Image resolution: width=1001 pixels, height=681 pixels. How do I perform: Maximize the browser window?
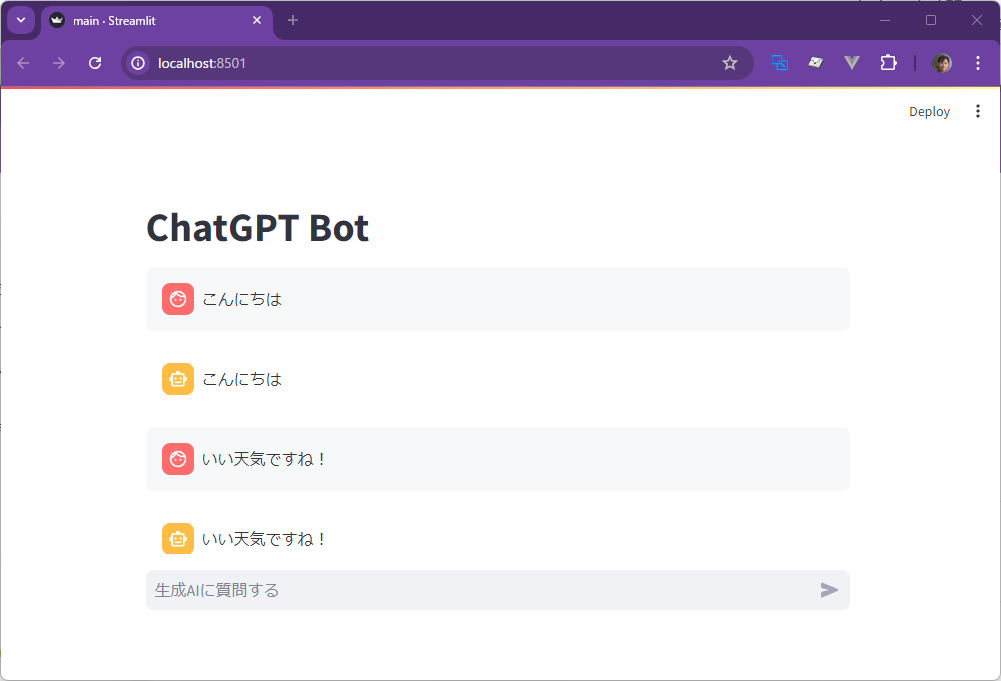click(x=931, y=20)
